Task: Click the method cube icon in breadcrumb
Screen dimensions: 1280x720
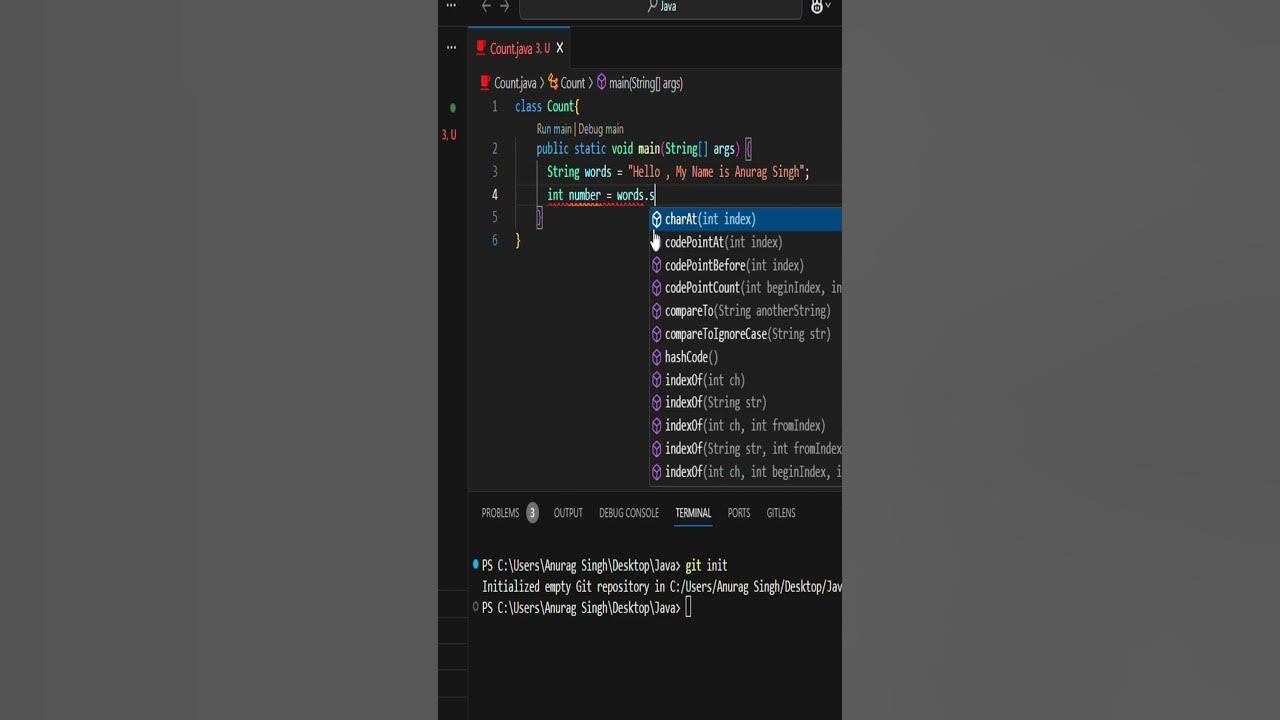Action: [602, 83]
